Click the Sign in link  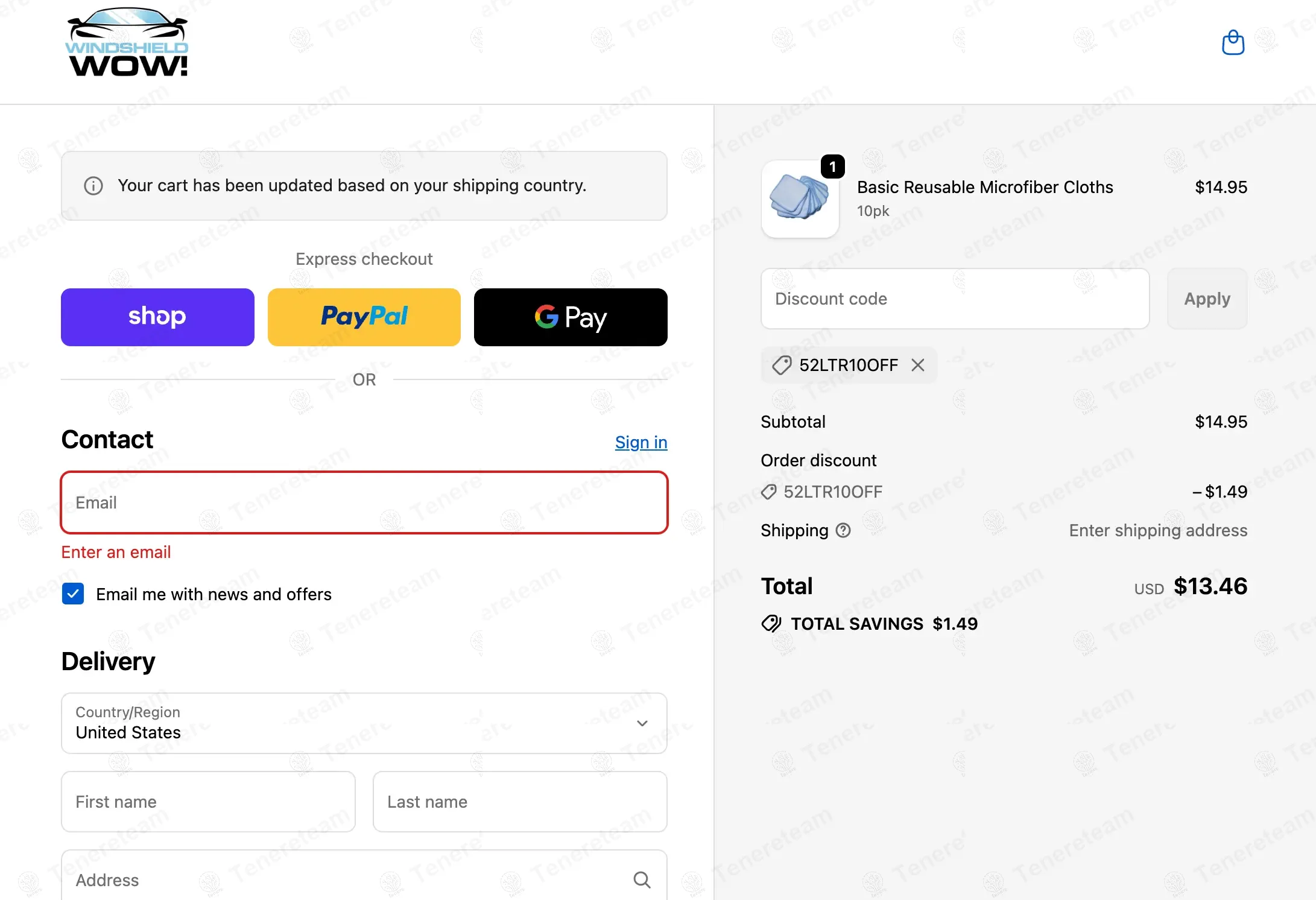coord(641,442)
